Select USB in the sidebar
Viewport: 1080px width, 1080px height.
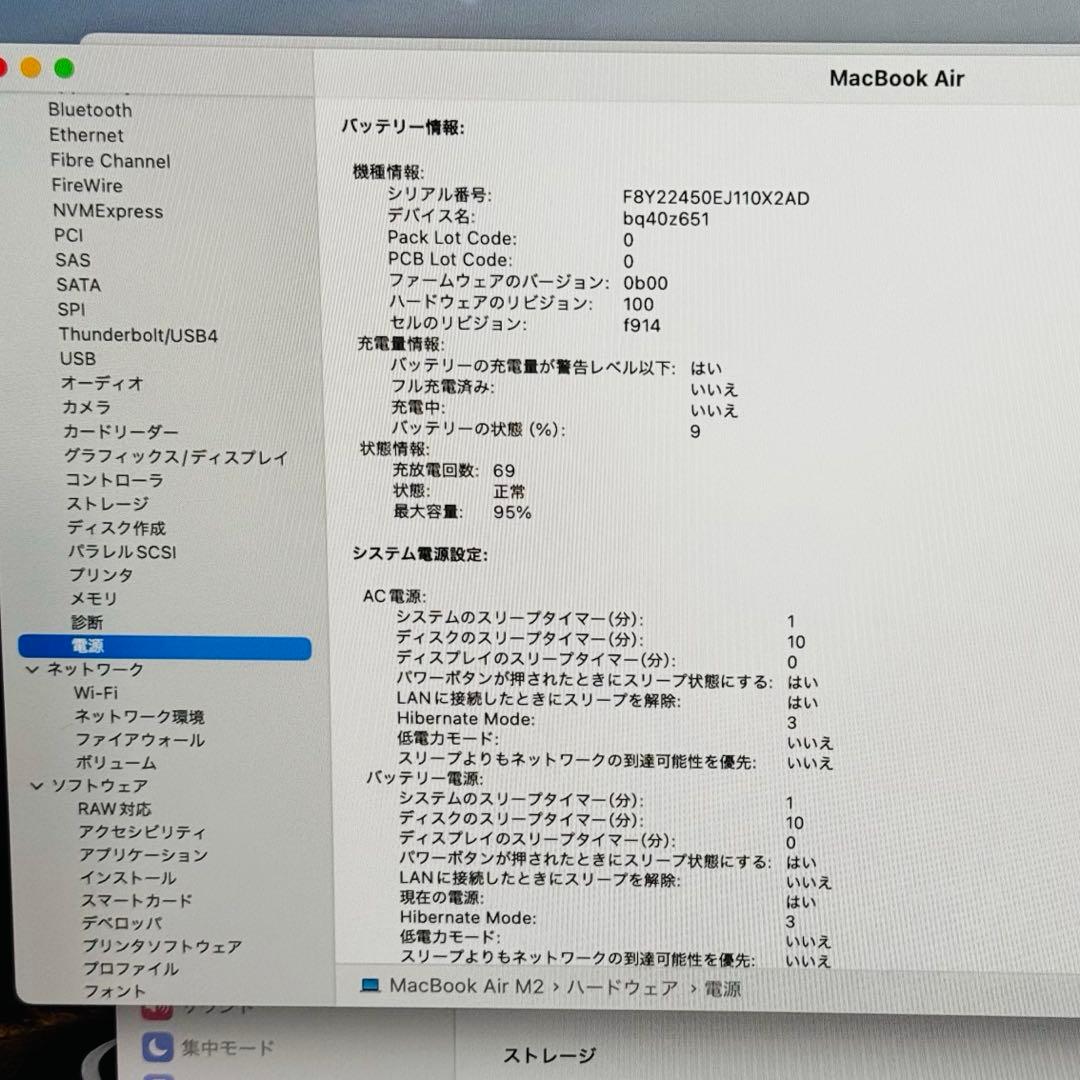(x=77, y=359)
